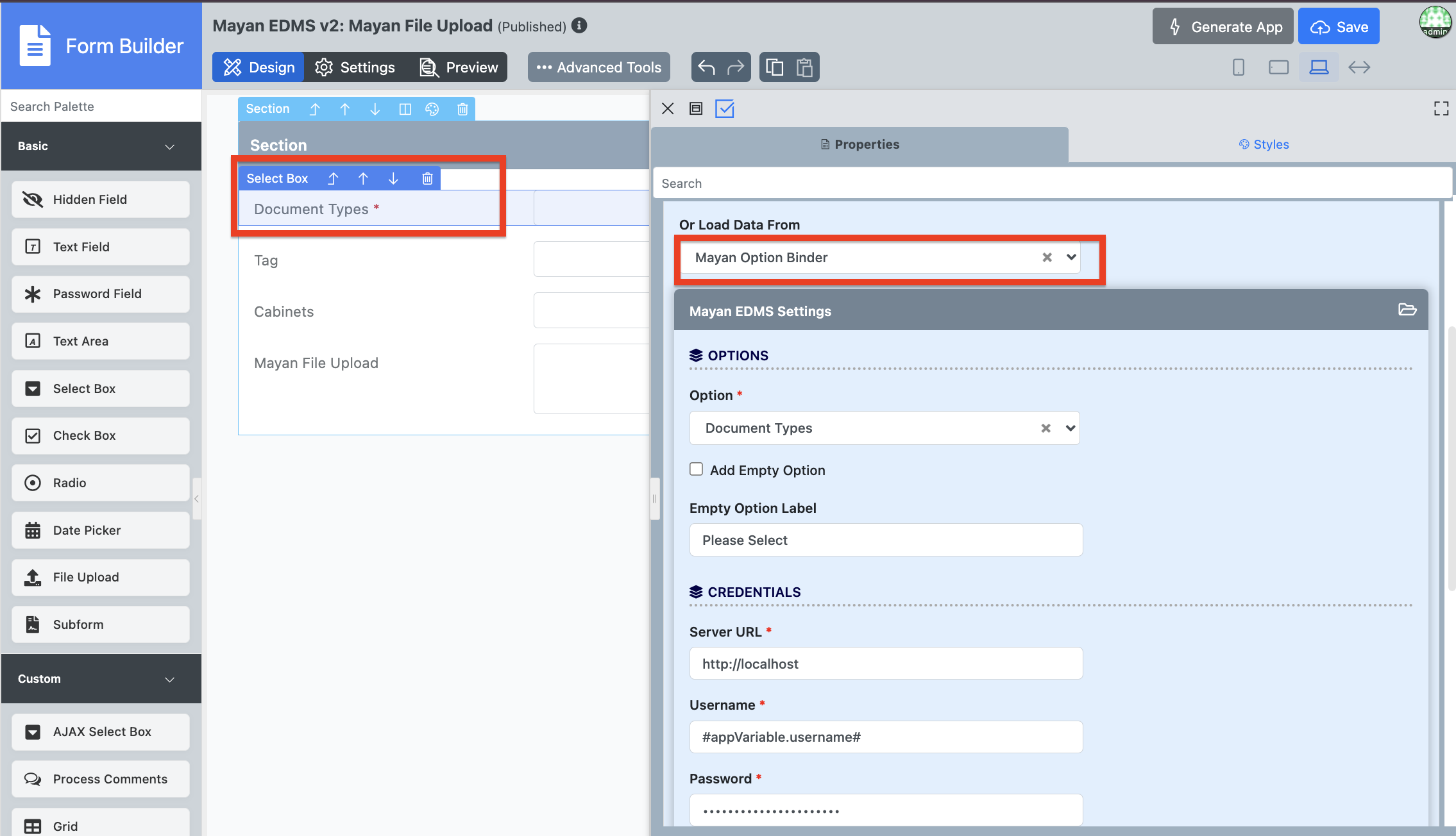Click the Password input field
1456x836 pixels.
[x=886, y=810]
